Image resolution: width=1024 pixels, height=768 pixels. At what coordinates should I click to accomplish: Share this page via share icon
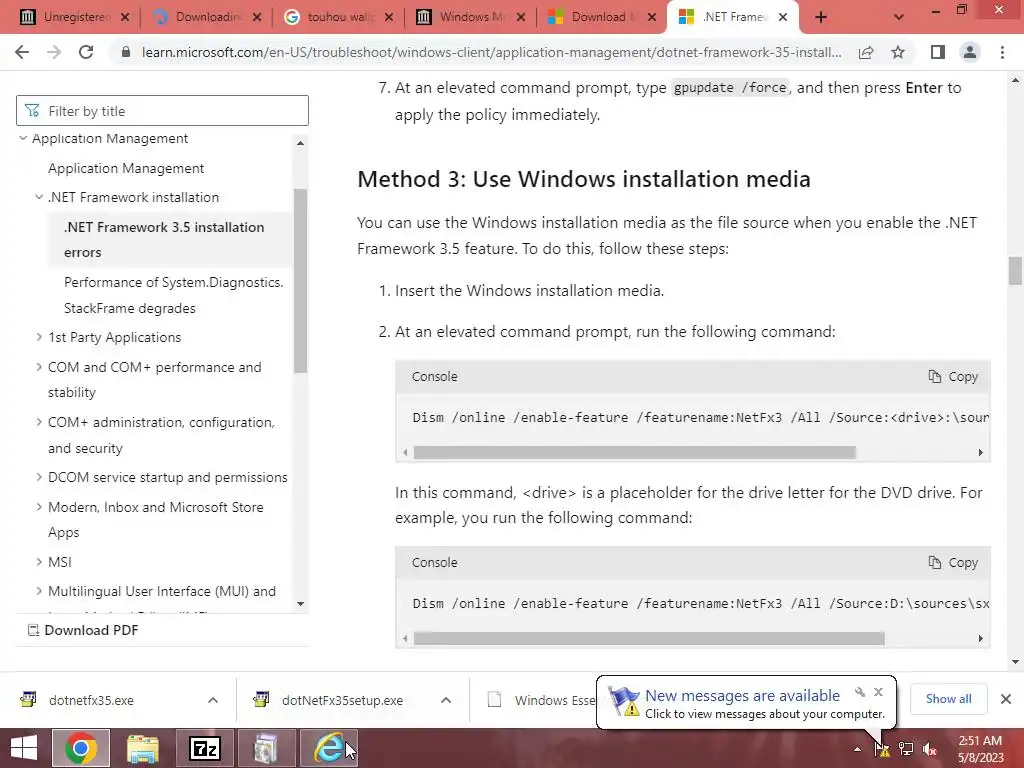coord(866,52)
